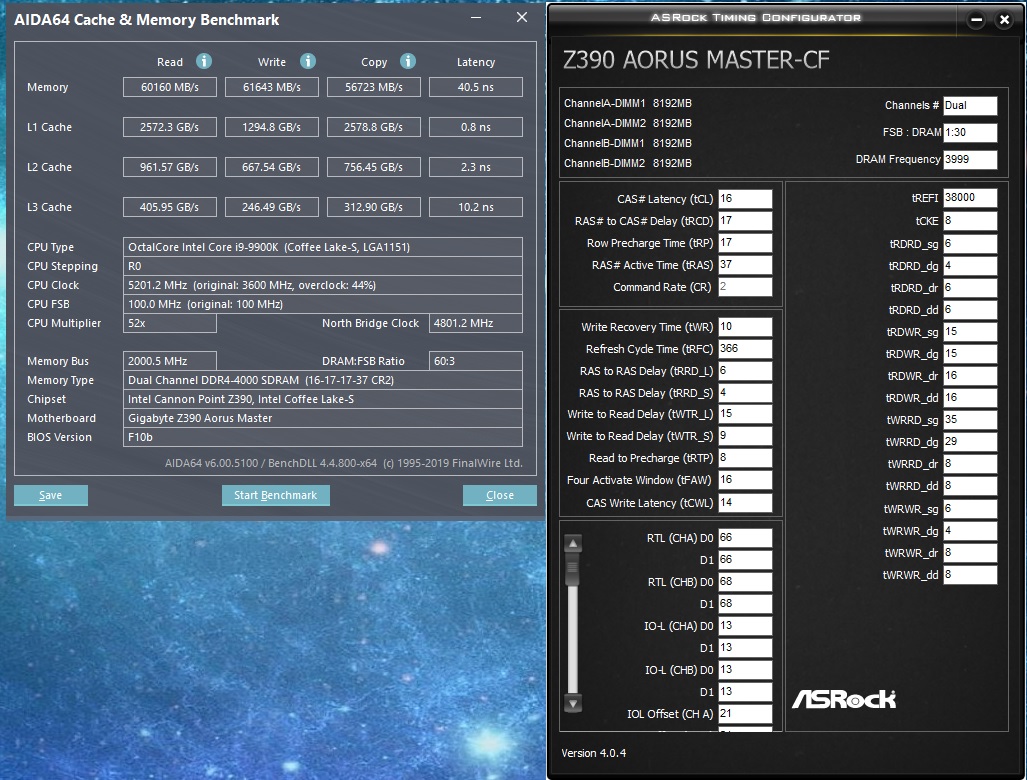The height and width of the screenshot is (780, 1027).
Task: Click the Channels # field showing Dual
Action: click(970, 105)
